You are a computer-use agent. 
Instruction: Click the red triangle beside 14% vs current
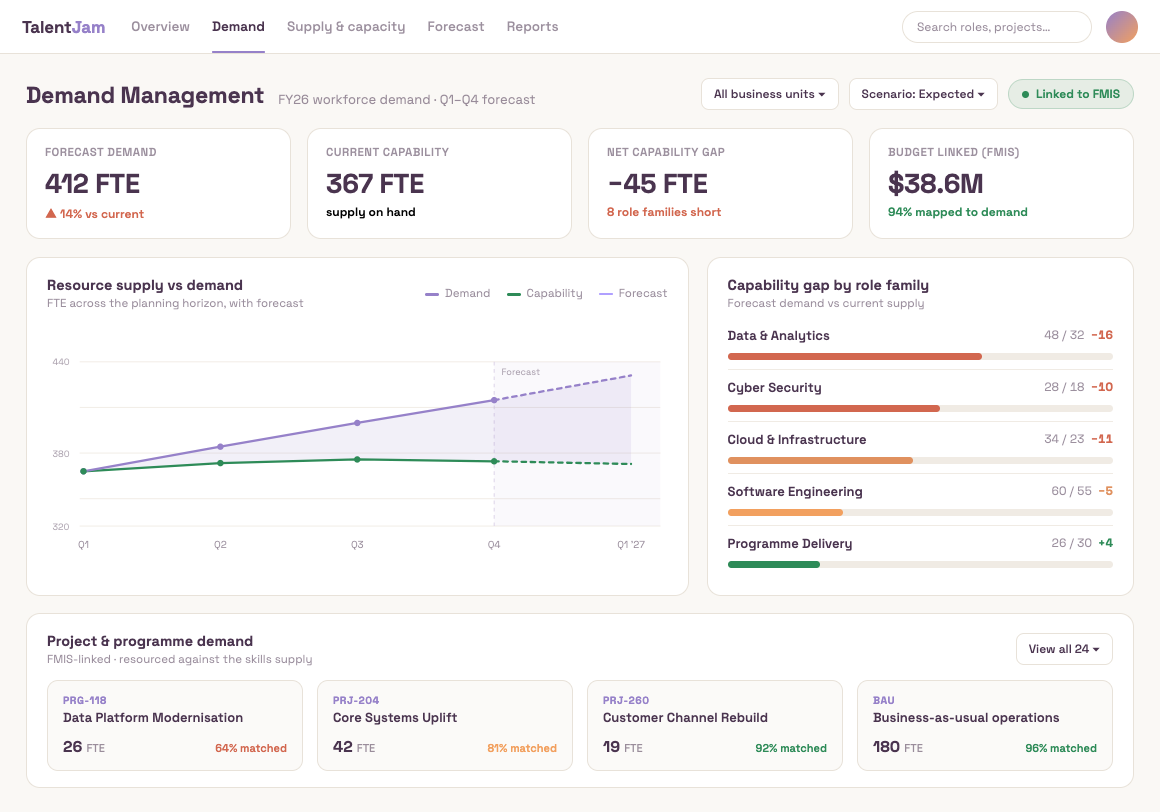[51, 214]
